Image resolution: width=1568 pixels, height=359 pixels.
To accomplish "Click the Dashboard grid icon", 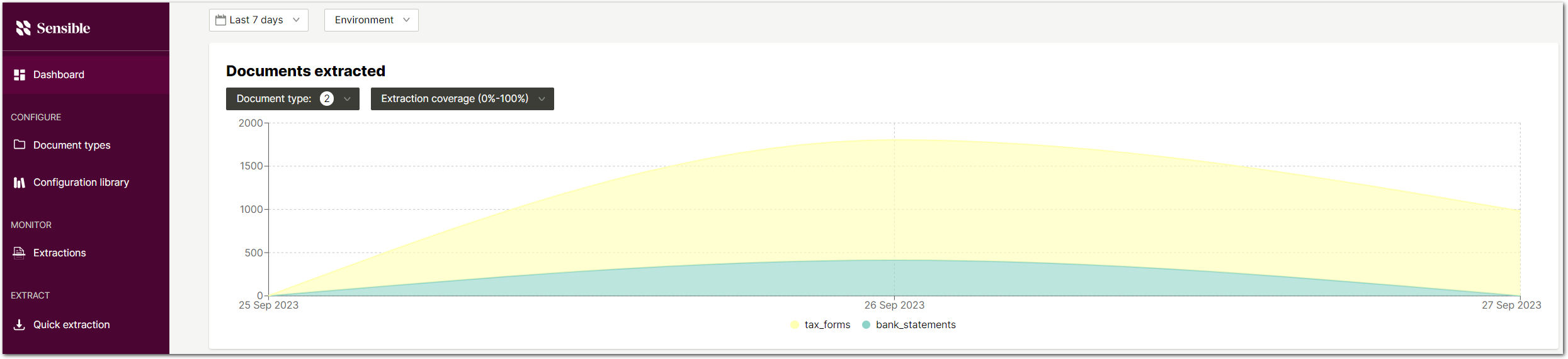I will tap(20, 75).
